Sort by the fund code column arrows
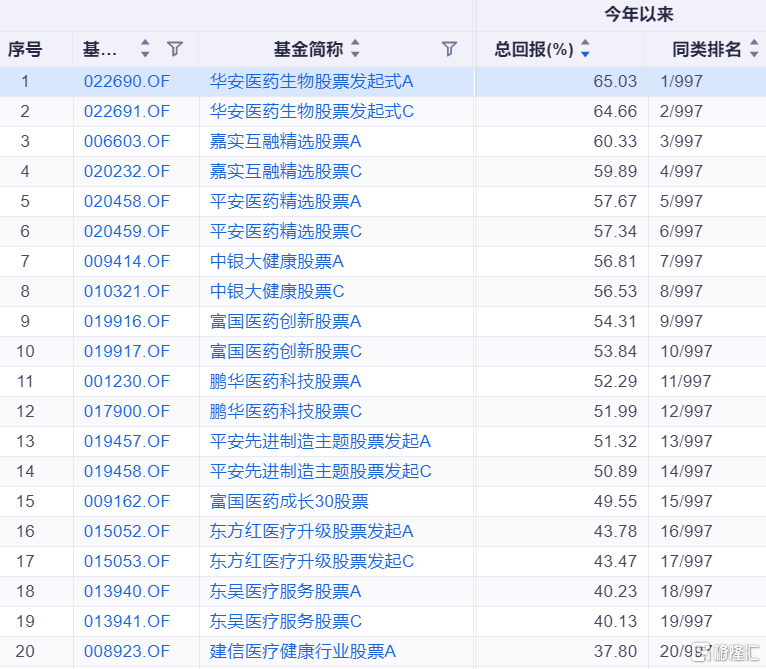766x669 pixels. tap(145, 49)
